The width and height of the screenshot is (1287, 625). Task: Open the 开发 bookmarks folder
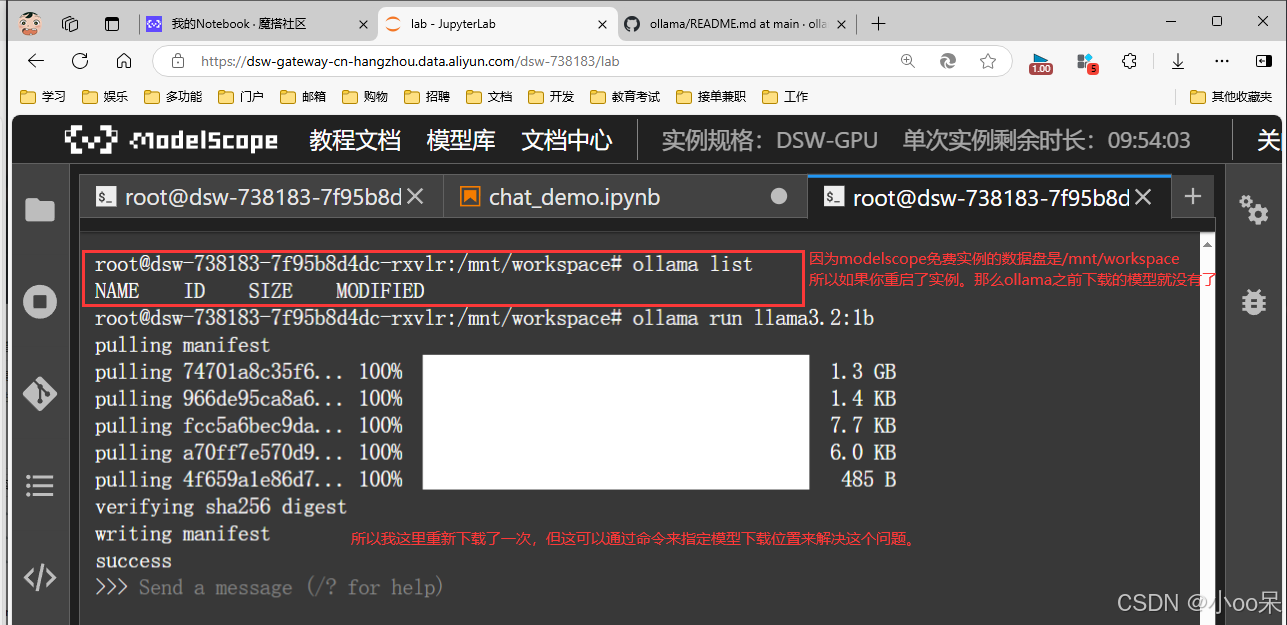point(551,97)
